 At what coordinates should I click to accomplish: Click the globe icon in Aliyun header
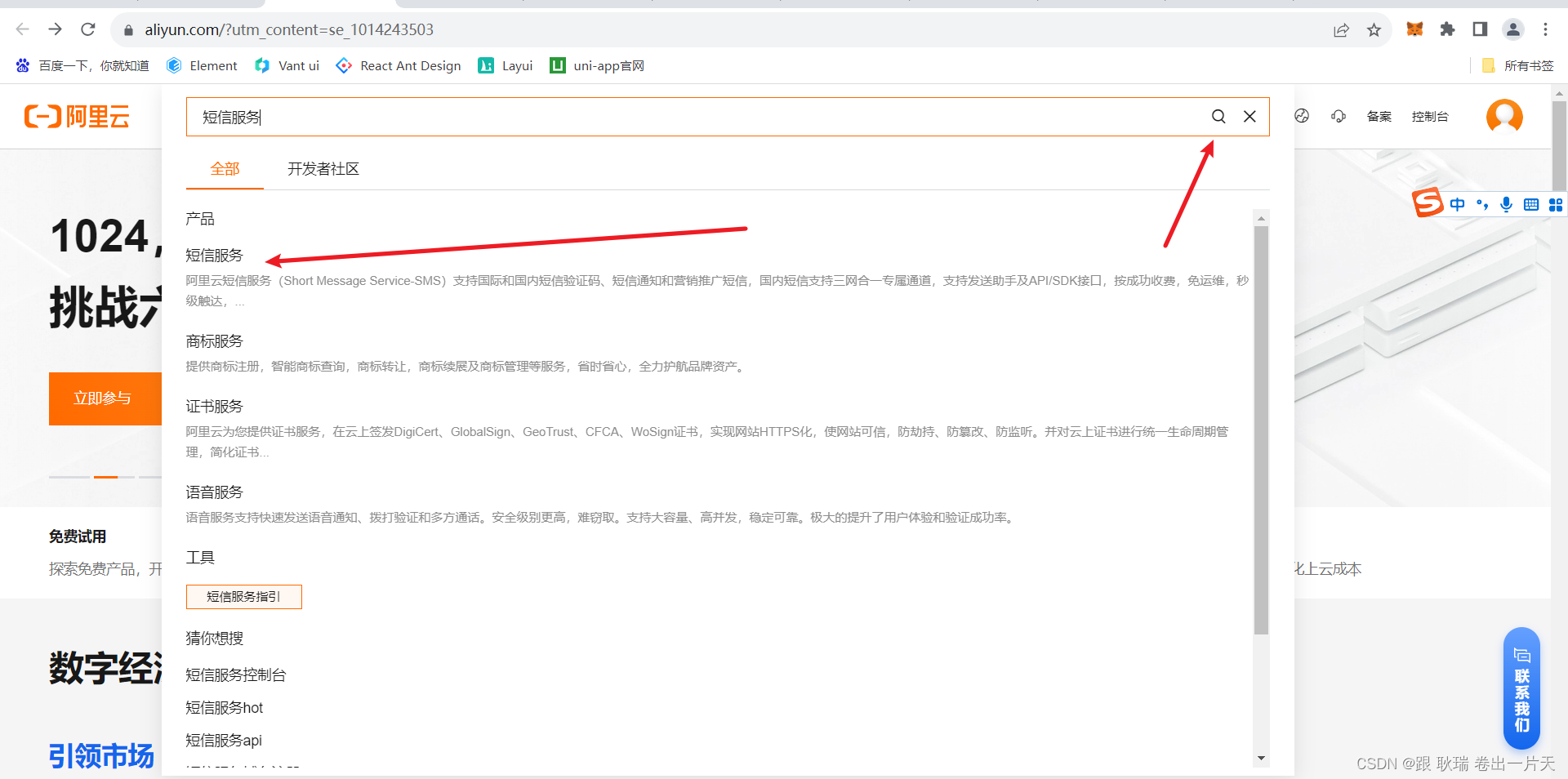click(1302, 116)
